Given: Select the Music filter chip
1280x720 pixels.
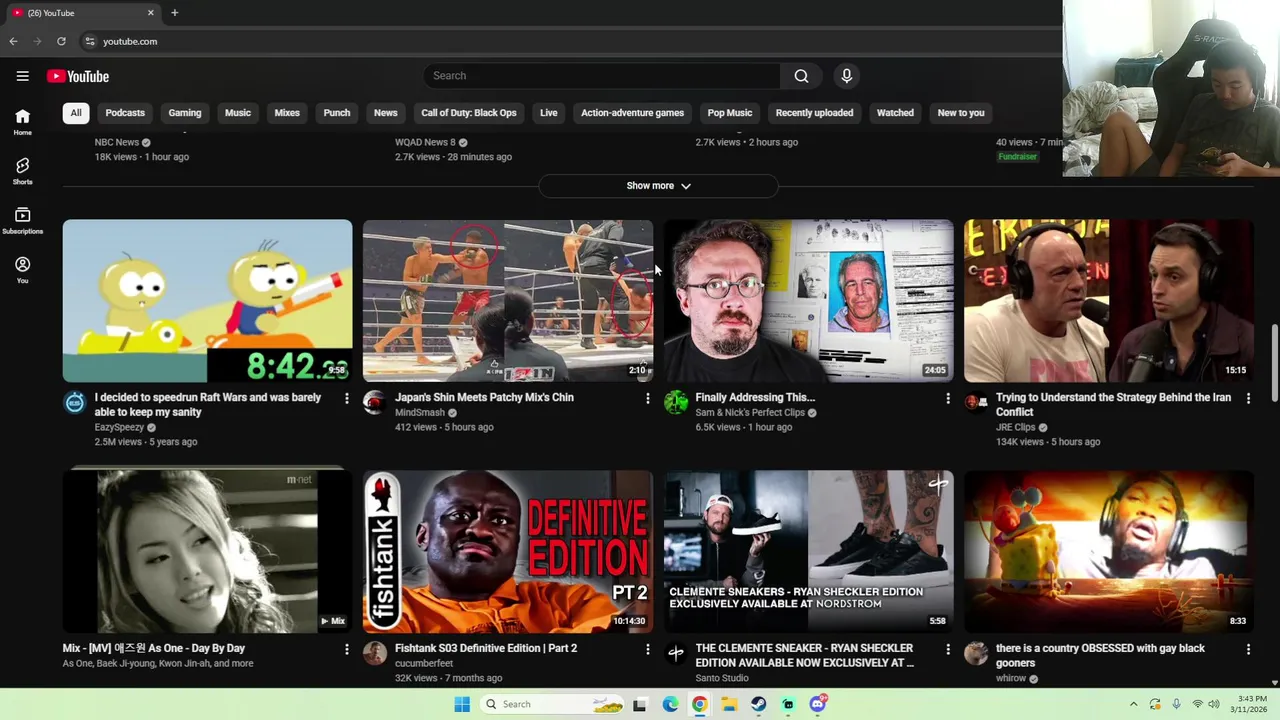Looking at the screenshot, I should coord(238,113).
